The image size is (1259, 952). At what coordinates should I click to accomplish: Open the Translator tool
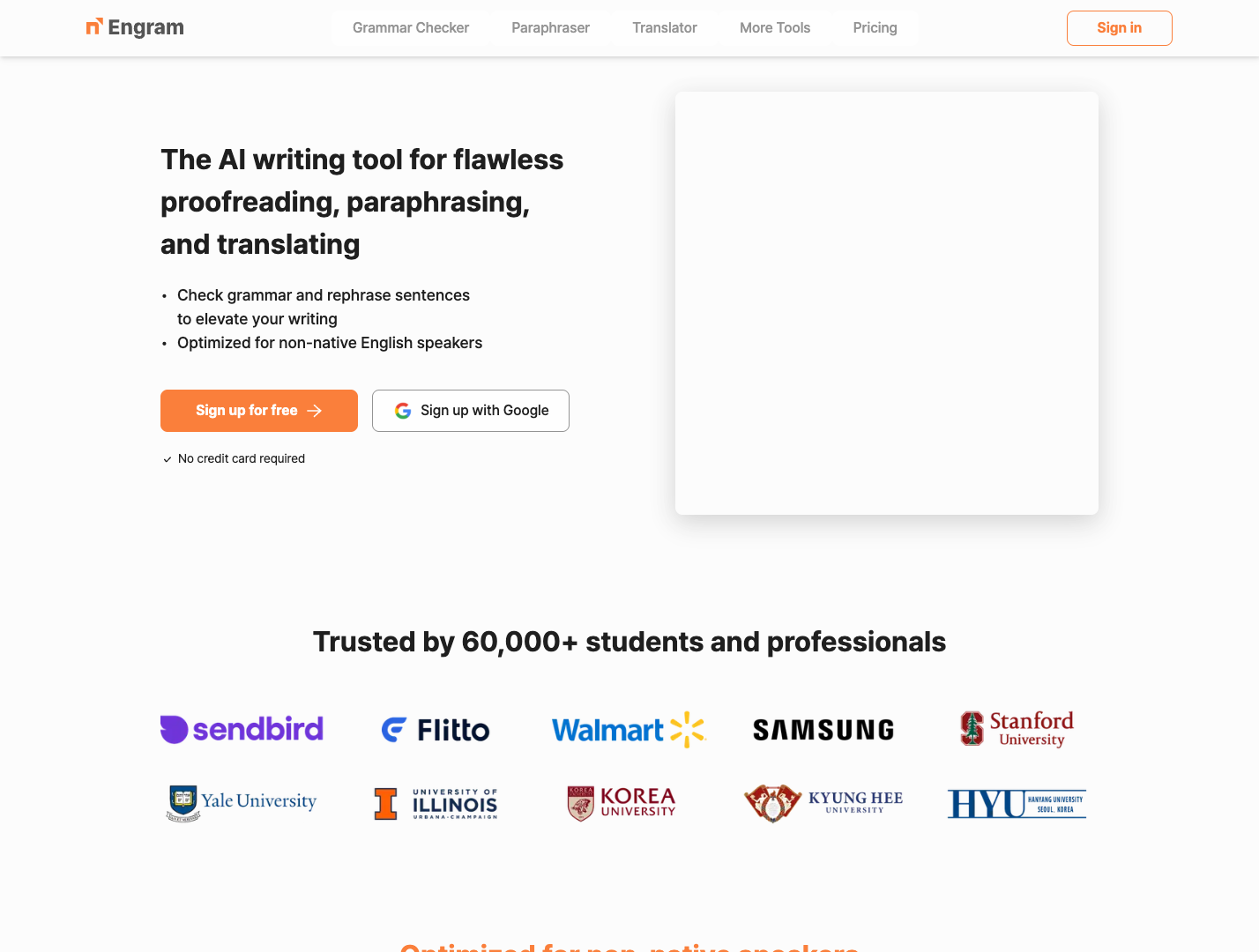[x=665, y=28]
